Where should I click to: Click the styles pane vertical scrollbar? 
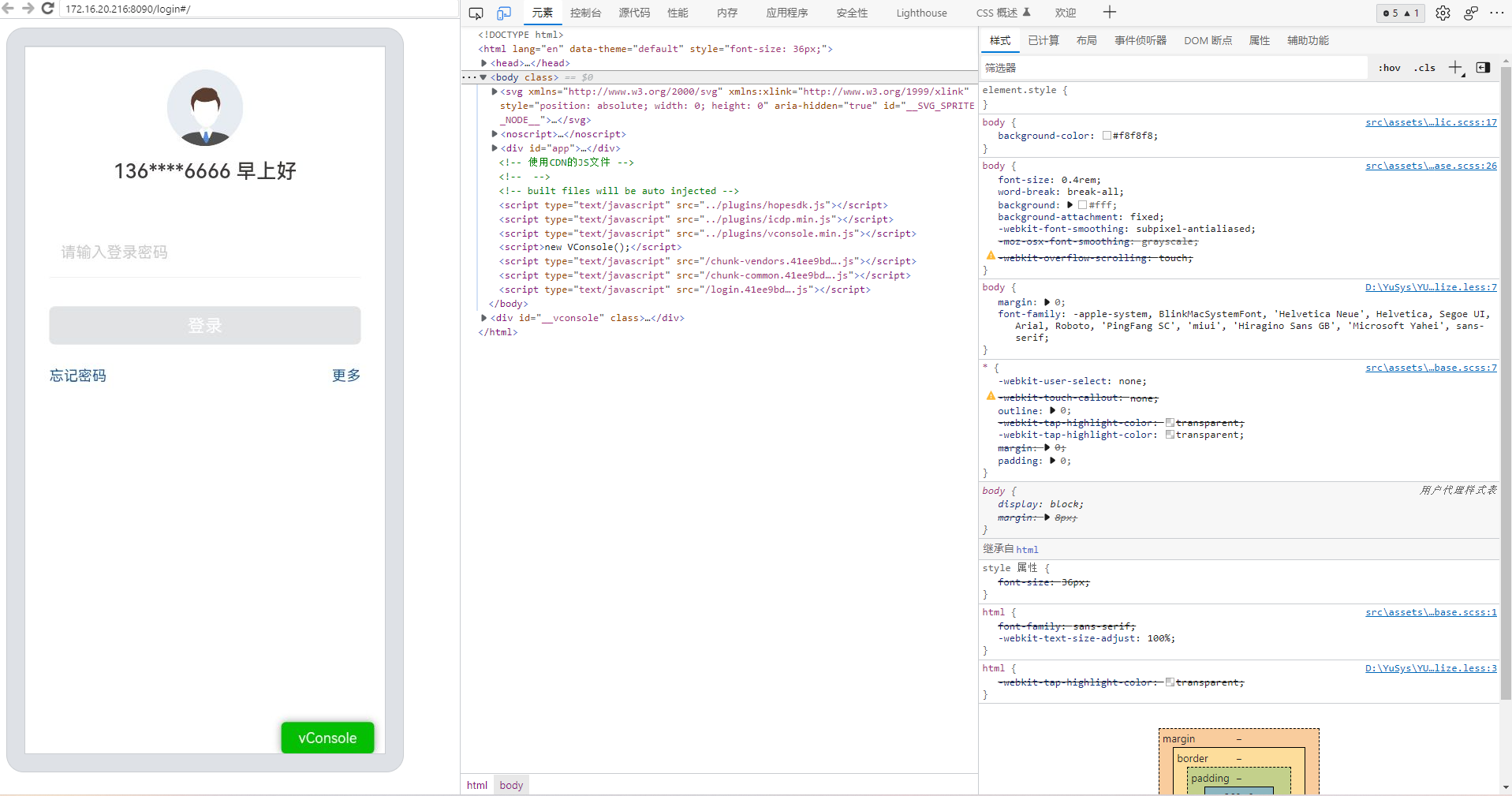(1505, 384)
